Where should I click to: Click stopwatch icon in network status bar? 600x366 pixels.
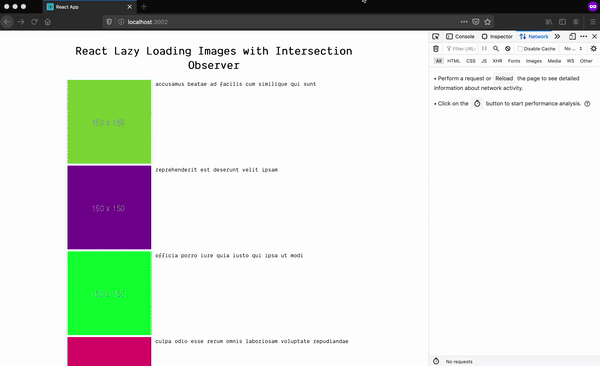436,361
